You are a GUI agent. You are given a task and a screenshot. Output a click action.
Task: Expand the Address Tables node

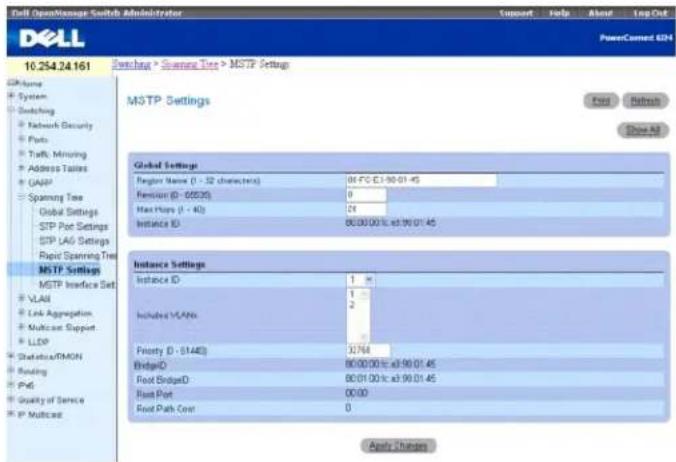pyautogui.click(x=22, y=168)
